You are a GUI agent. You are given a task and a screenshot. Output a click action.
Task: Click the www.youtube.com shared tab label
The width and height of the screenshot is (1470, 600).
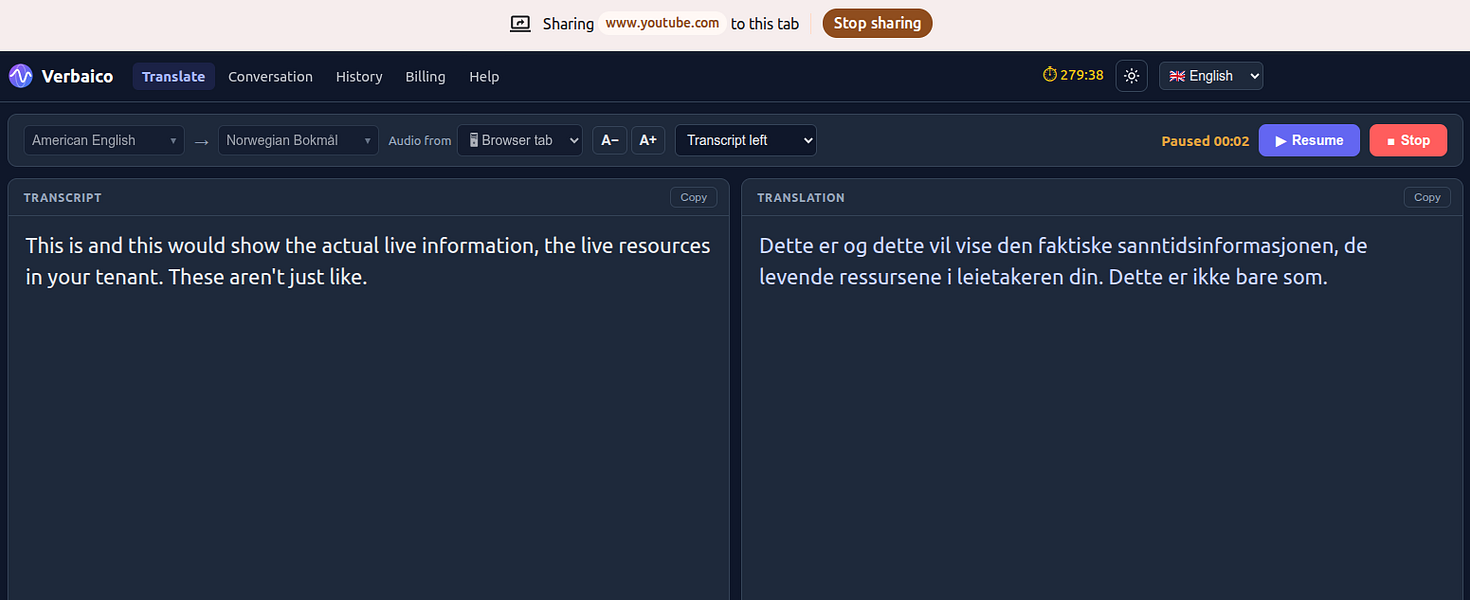[662, 23]
